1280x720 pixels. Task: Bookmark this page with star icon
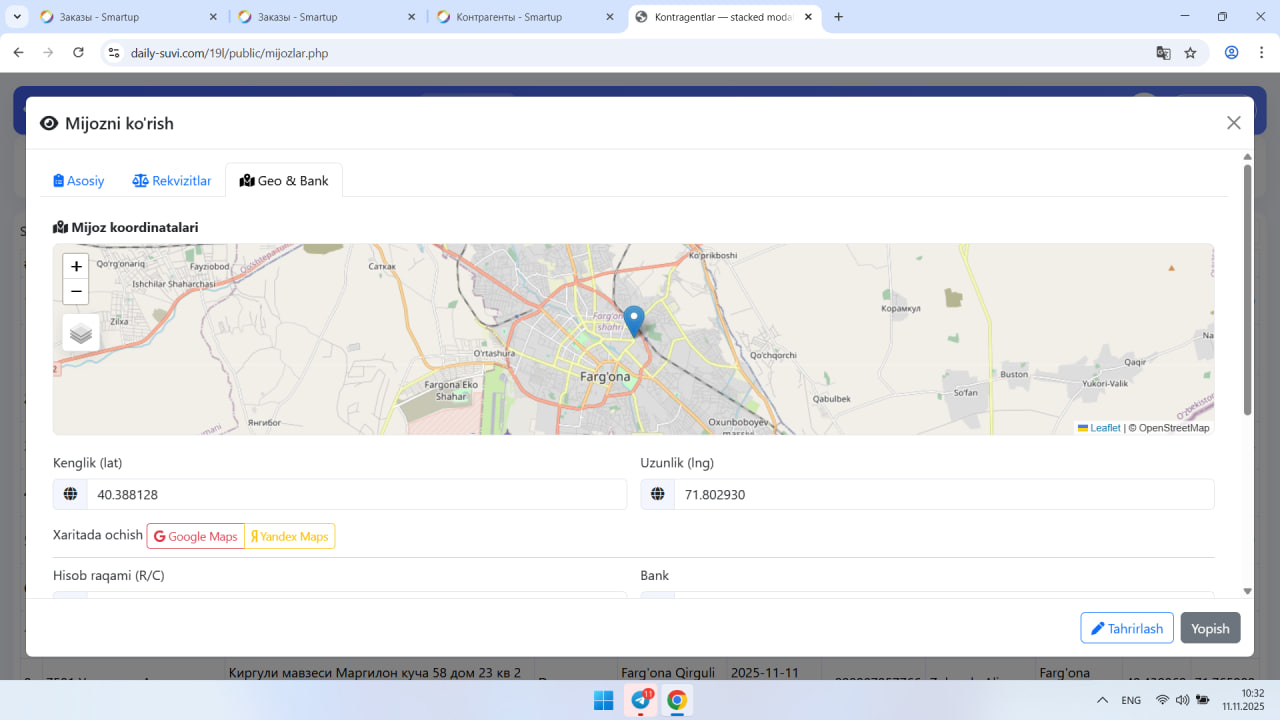tap(1190, 53)
